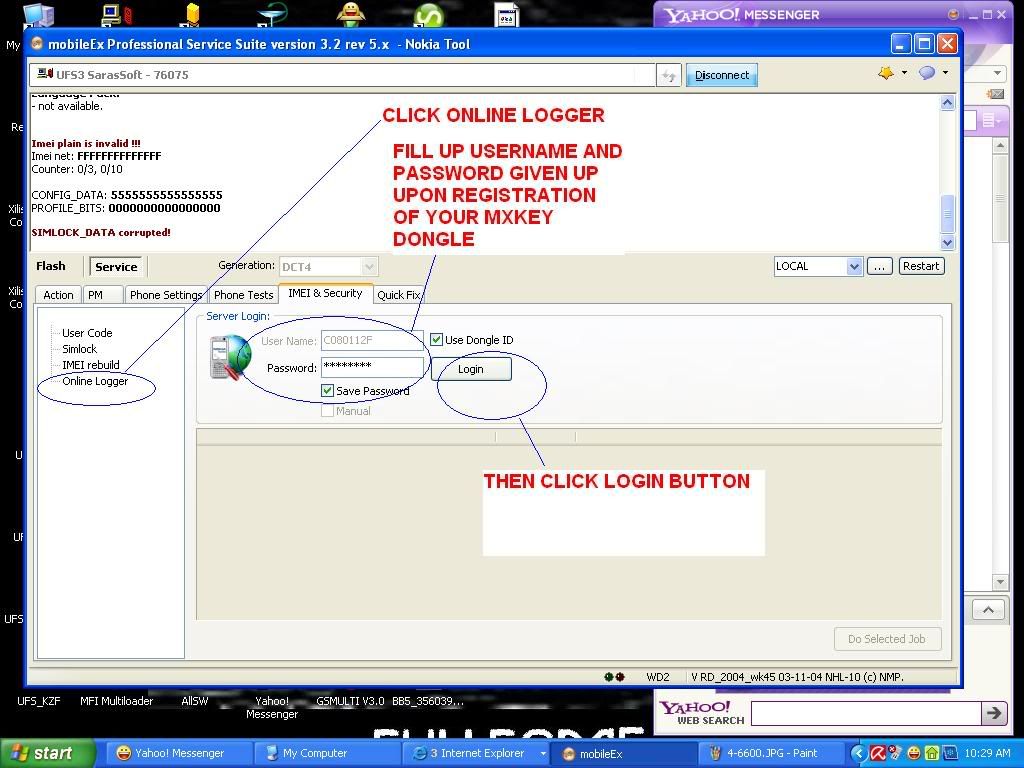Switch to the Service tab
Viewport: 1024px width, 768px height.
(x=116, y=266)
